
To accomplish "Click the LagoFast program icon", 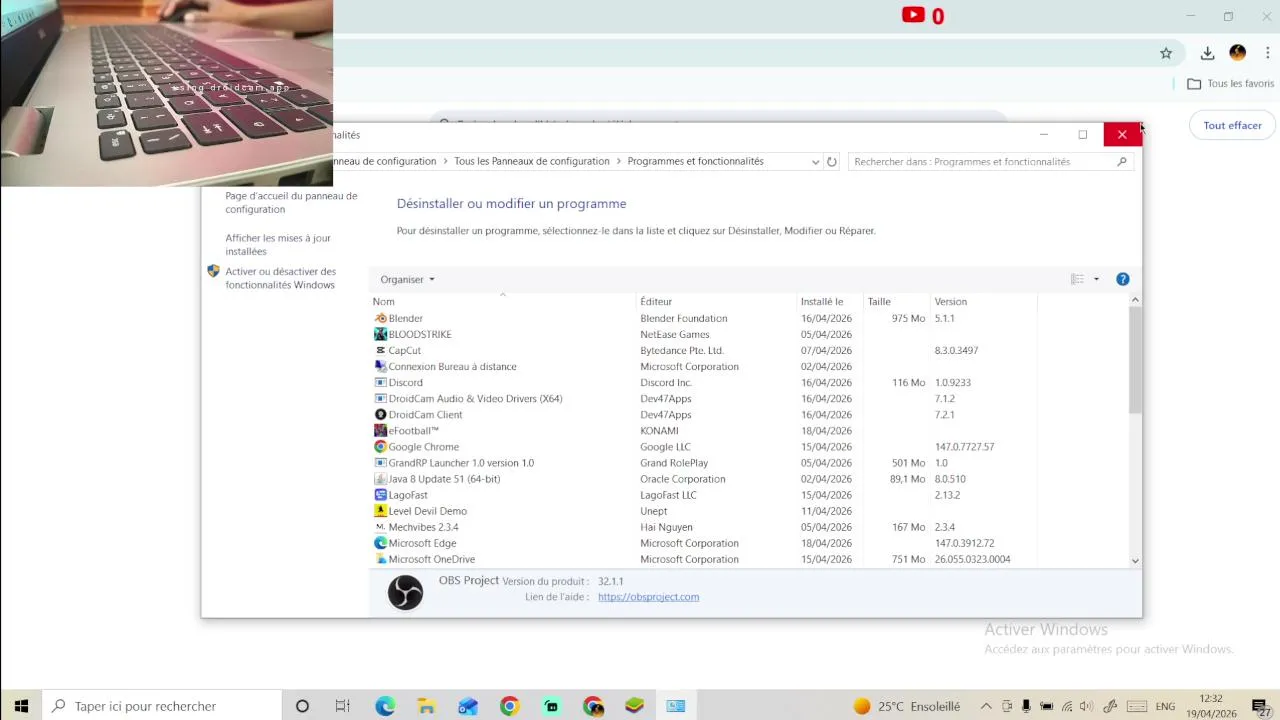I will click(380, 495).
